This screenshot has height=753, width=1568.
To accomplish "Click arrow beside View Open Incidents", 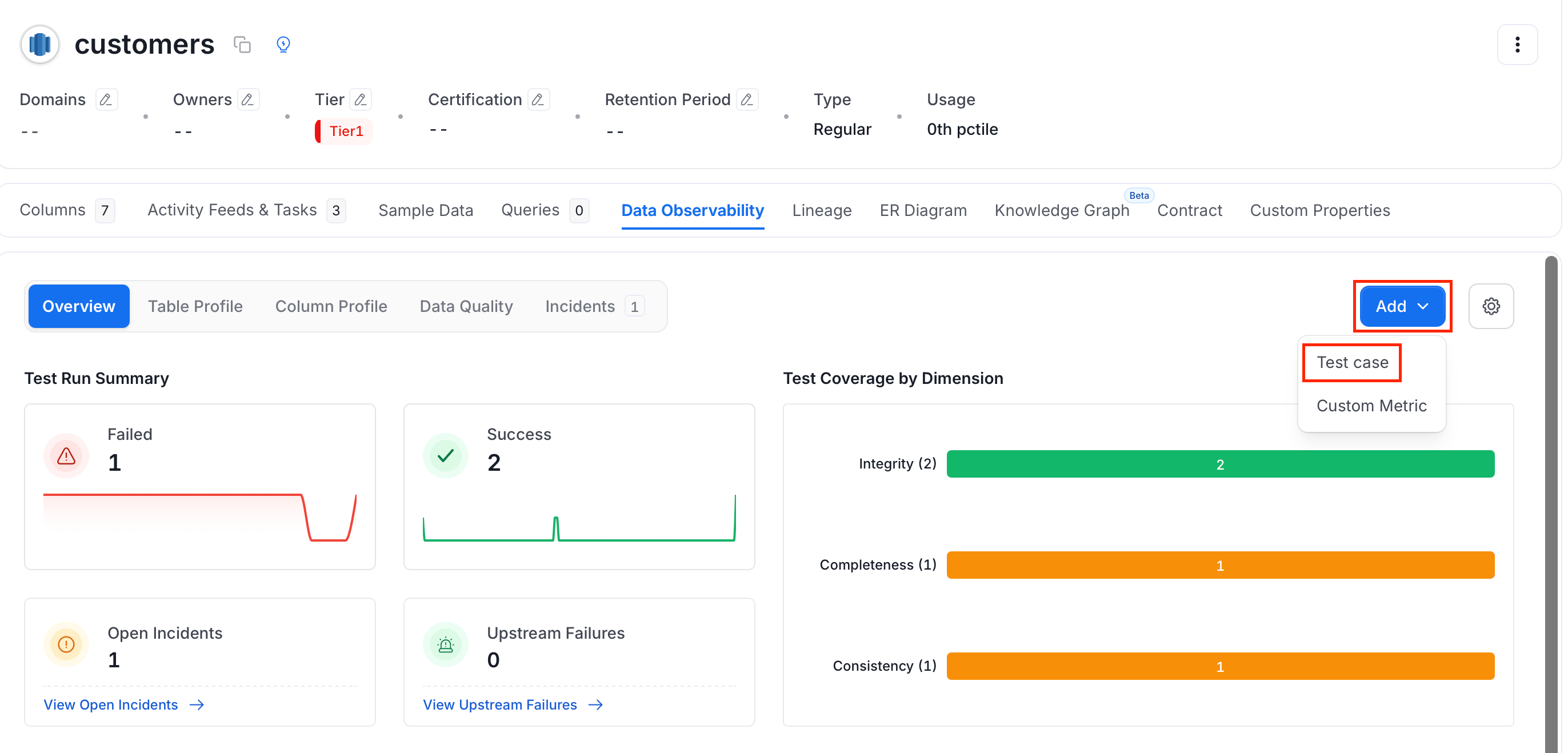I will tap(197, 705).
